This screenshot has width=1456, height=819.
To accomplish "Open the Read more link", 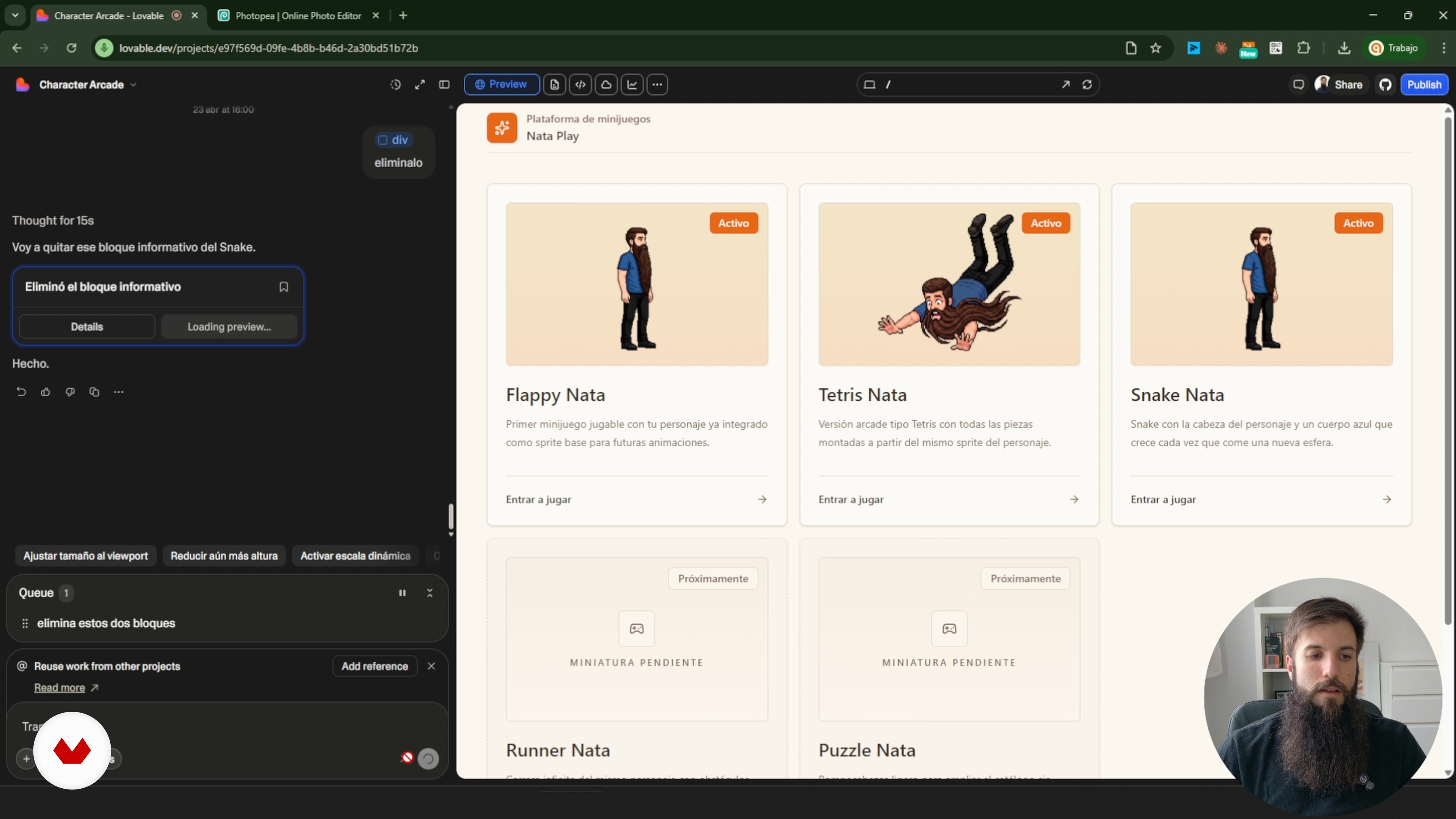I will coord(60,688).
